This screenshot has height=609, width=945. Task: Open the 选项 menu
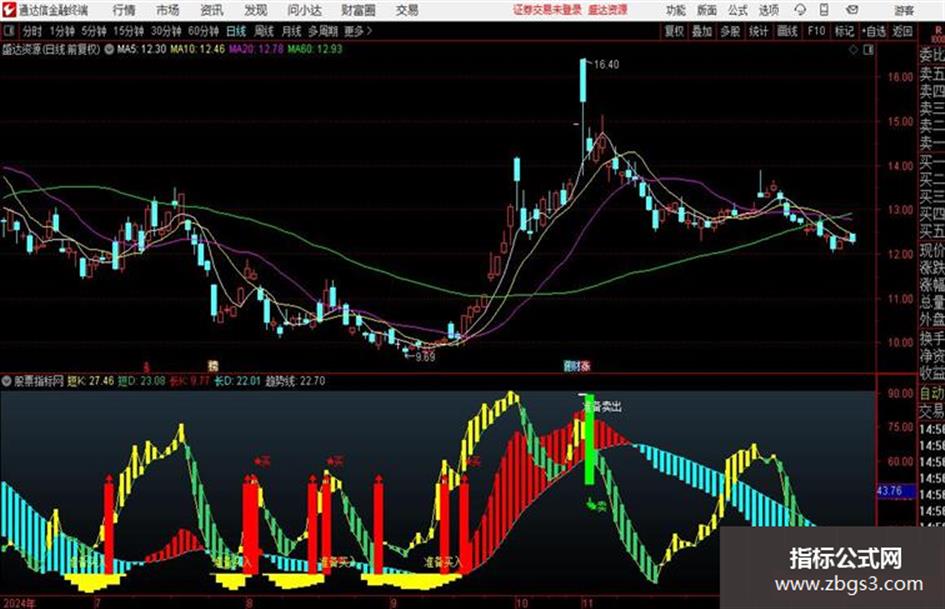coord(768,10)
